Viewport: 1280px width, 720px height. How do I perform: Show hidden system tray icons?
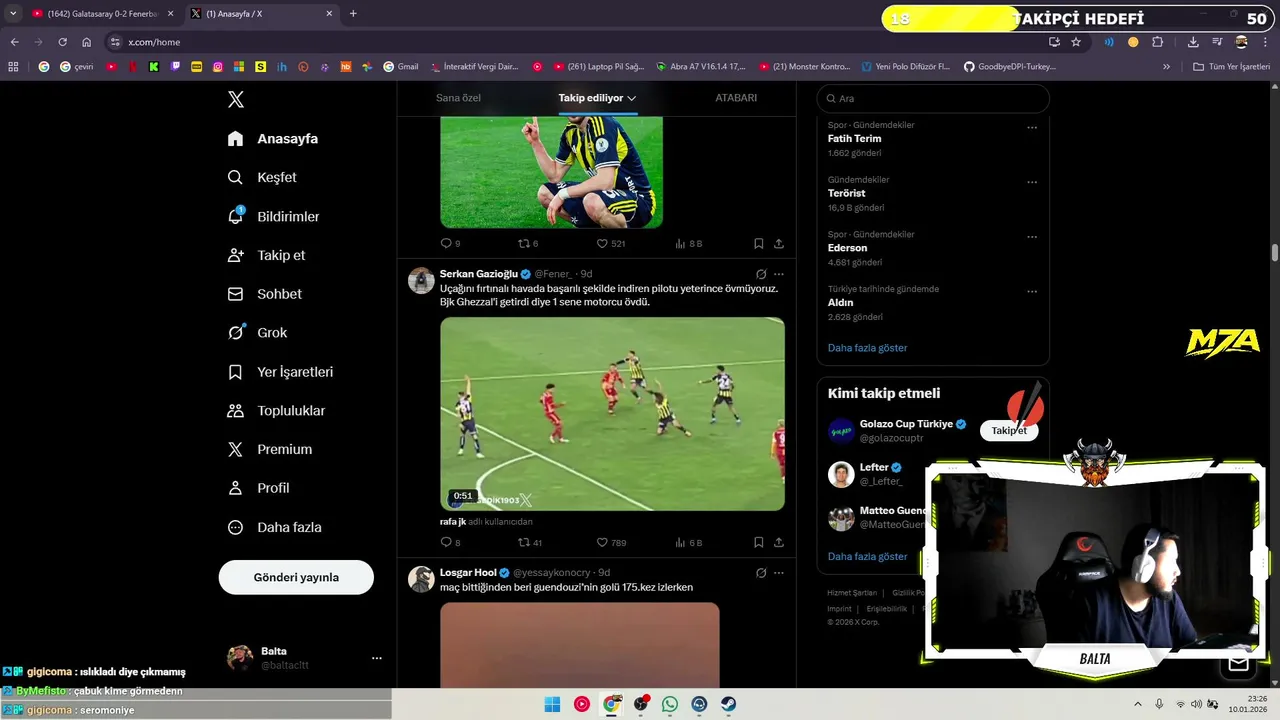click(1137, 704)
